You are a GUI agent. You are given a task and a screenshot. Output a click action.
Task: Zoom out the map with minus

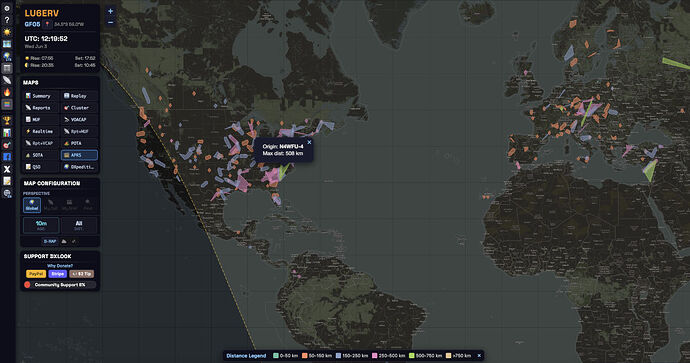tap(110, 22)
